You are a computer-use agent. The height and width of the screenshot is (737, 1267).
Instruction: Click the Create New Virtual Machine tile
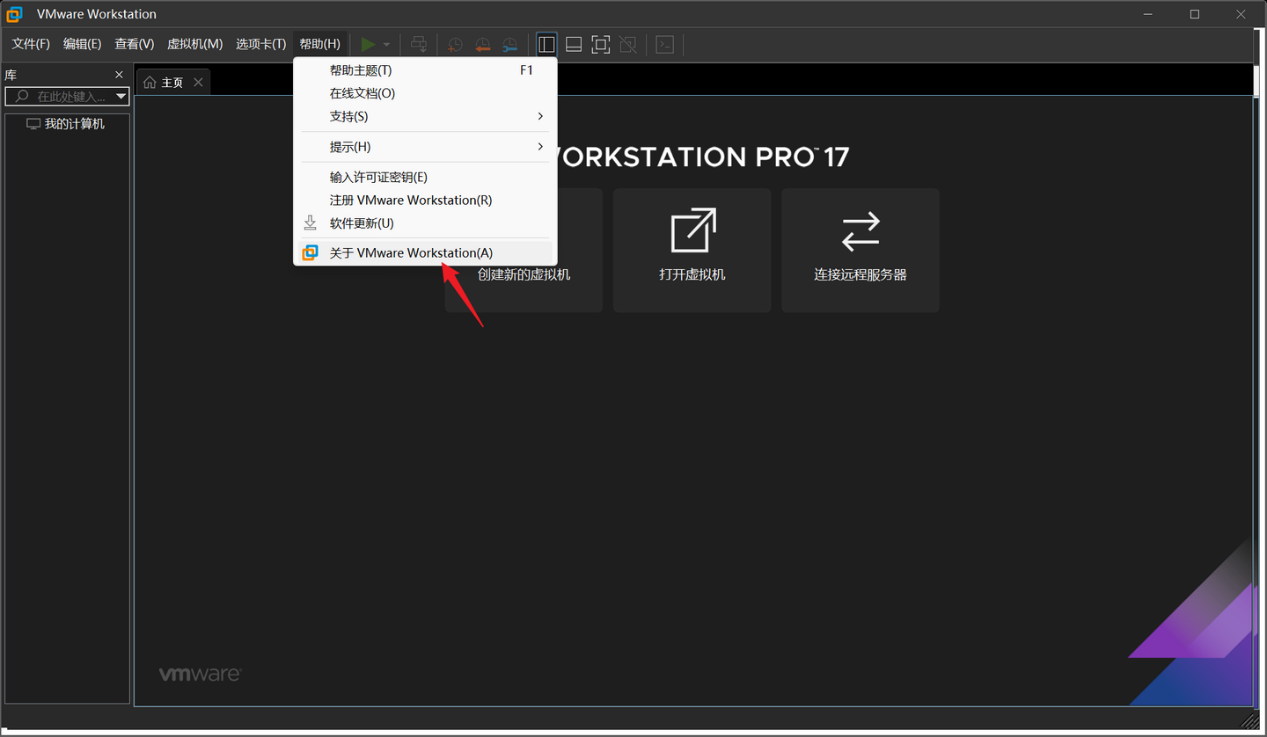click(x=524, y=250)
